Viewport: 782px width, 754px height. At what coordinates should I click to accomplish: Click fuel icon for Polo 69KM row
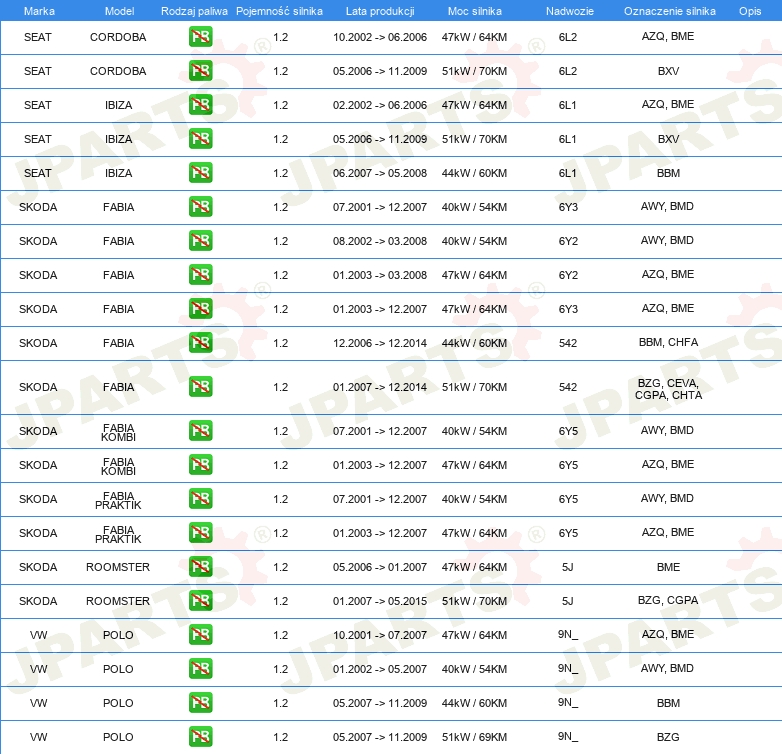pos(200,737)
